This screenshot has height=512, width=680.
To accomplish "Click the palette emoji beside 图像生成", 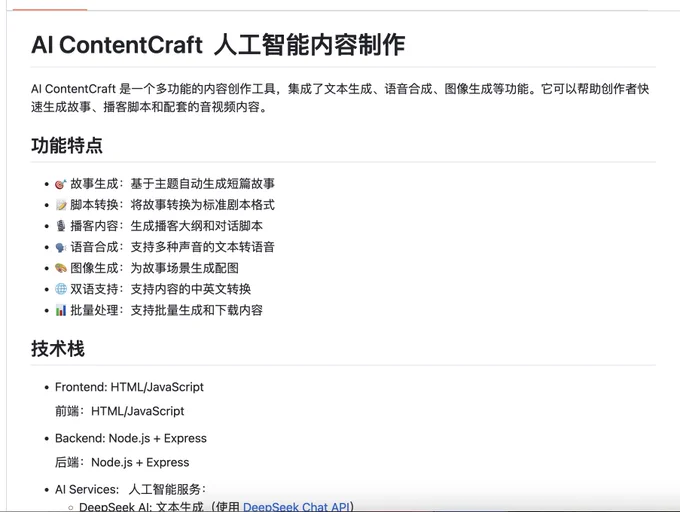I will [x=61, y=268].
